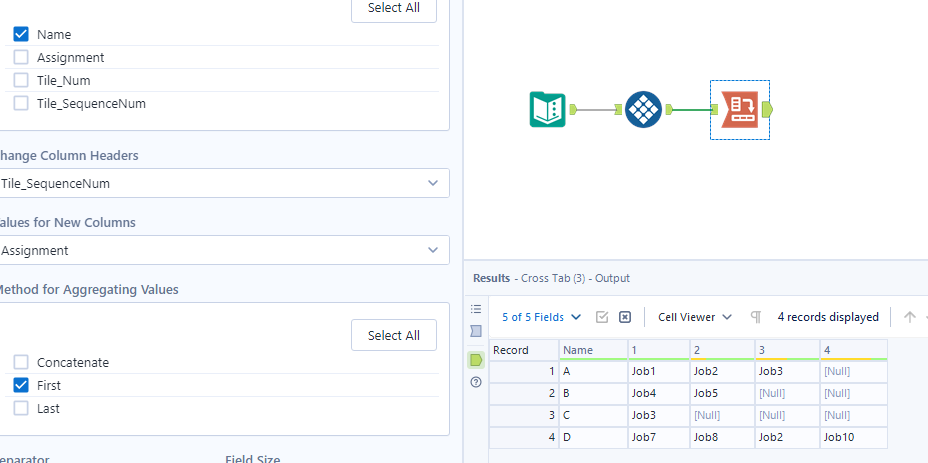Check the Tile_Num field checkbox
Screen dimensions: 928x463
[x=21, y=80]
